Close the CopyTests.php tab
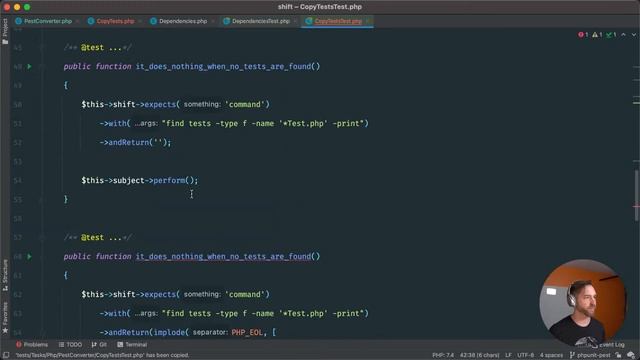Image resolution: width=640 pixels, height=360 pixels. click(140, 21)
